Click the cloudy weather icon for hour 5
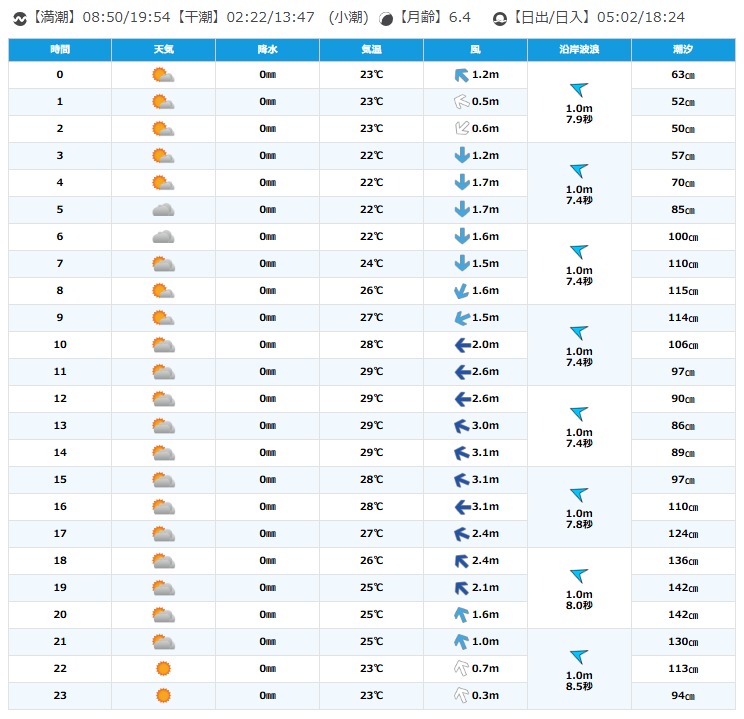This screenshot has width=744, height=719. click(x=163, y=210)
